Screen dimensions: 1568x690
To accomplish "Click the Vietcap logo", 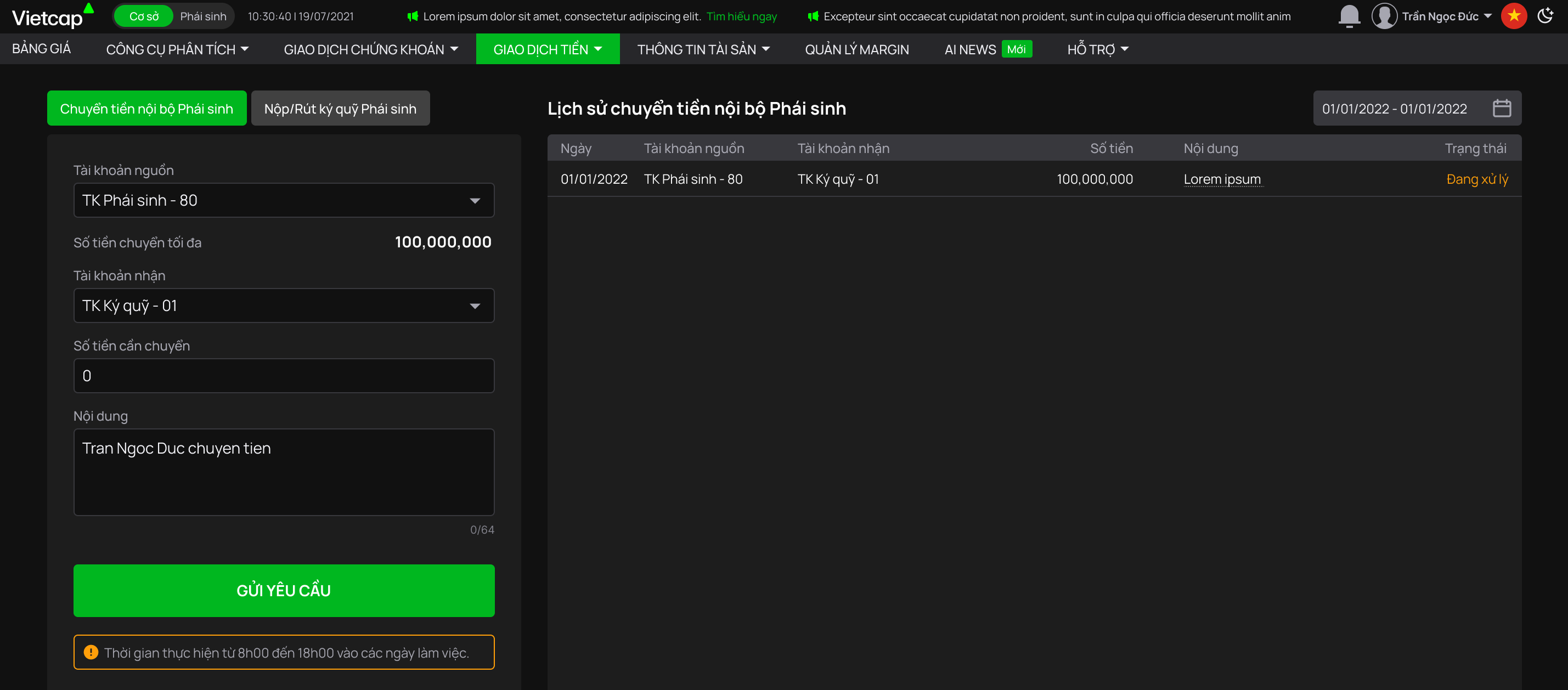I will pos(52,16).
